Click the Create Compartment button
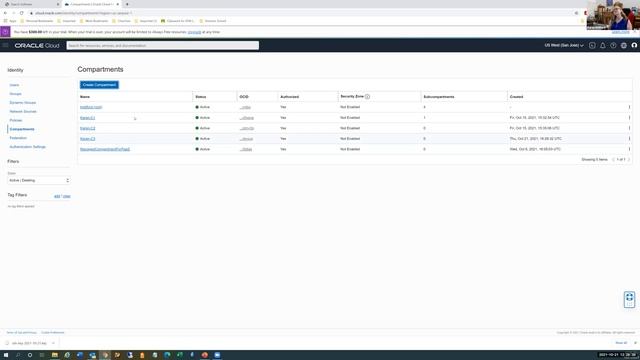Screen dimensions: 640x360 [99, 85]
